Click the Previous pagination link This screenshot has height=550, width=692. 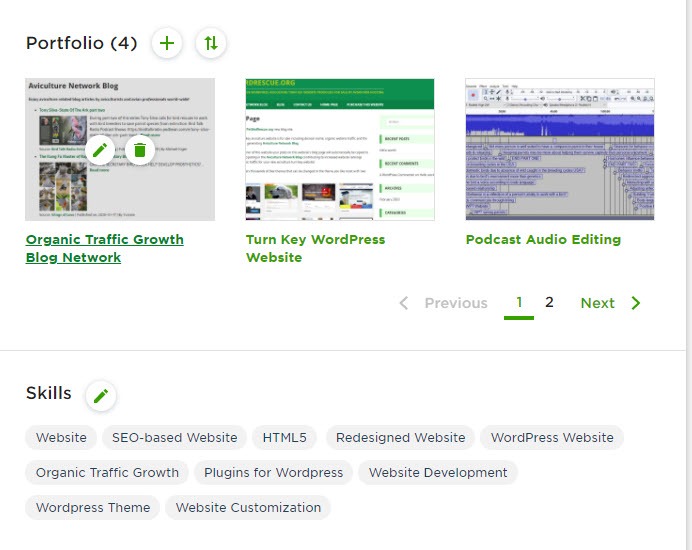[x=456, y=303]
